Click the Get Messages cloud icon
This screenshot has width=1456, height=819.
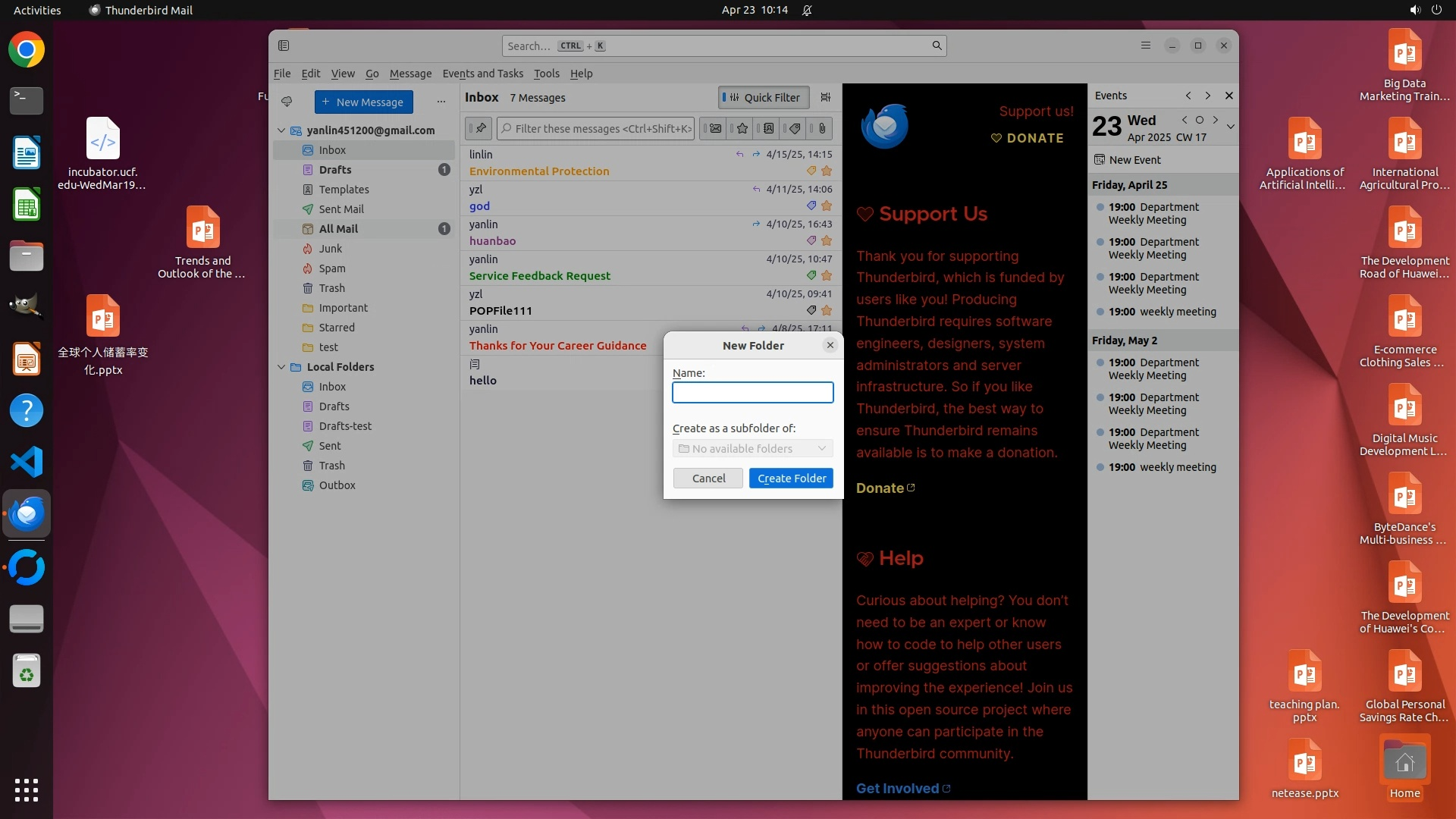coord(287,102)
